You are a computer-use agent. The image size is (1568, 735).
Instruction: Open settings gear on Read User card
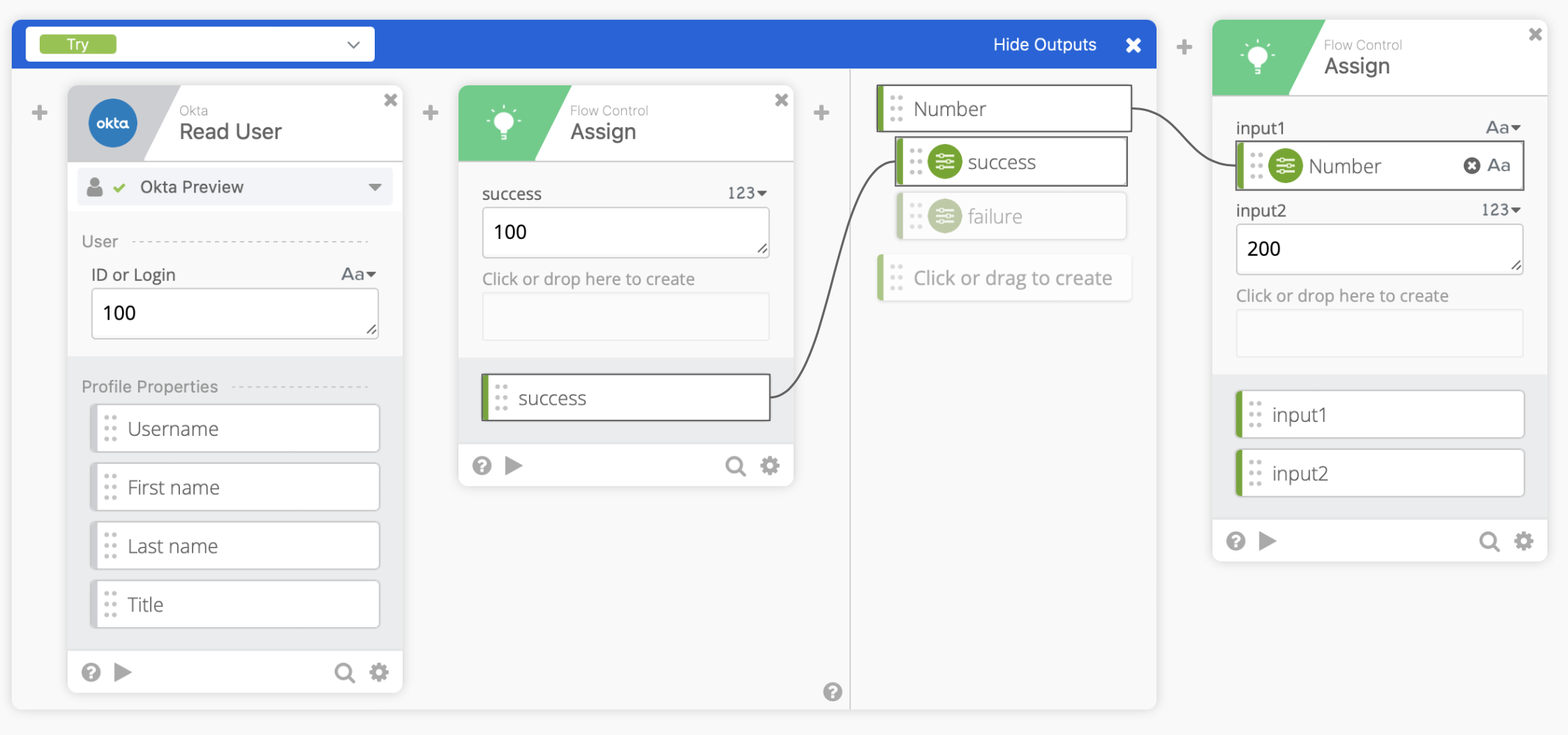point(379,672)
